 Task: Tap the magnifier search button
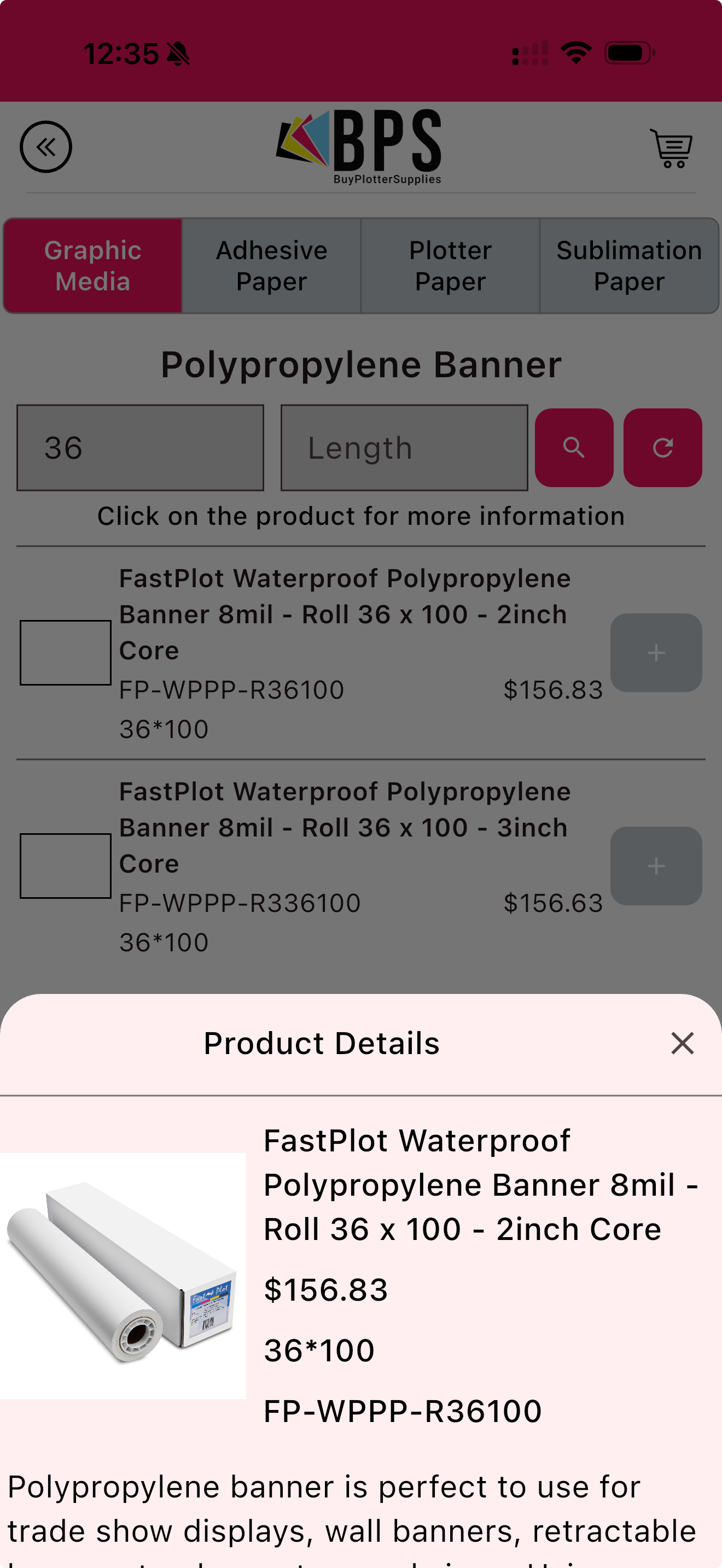coord(573,447)
